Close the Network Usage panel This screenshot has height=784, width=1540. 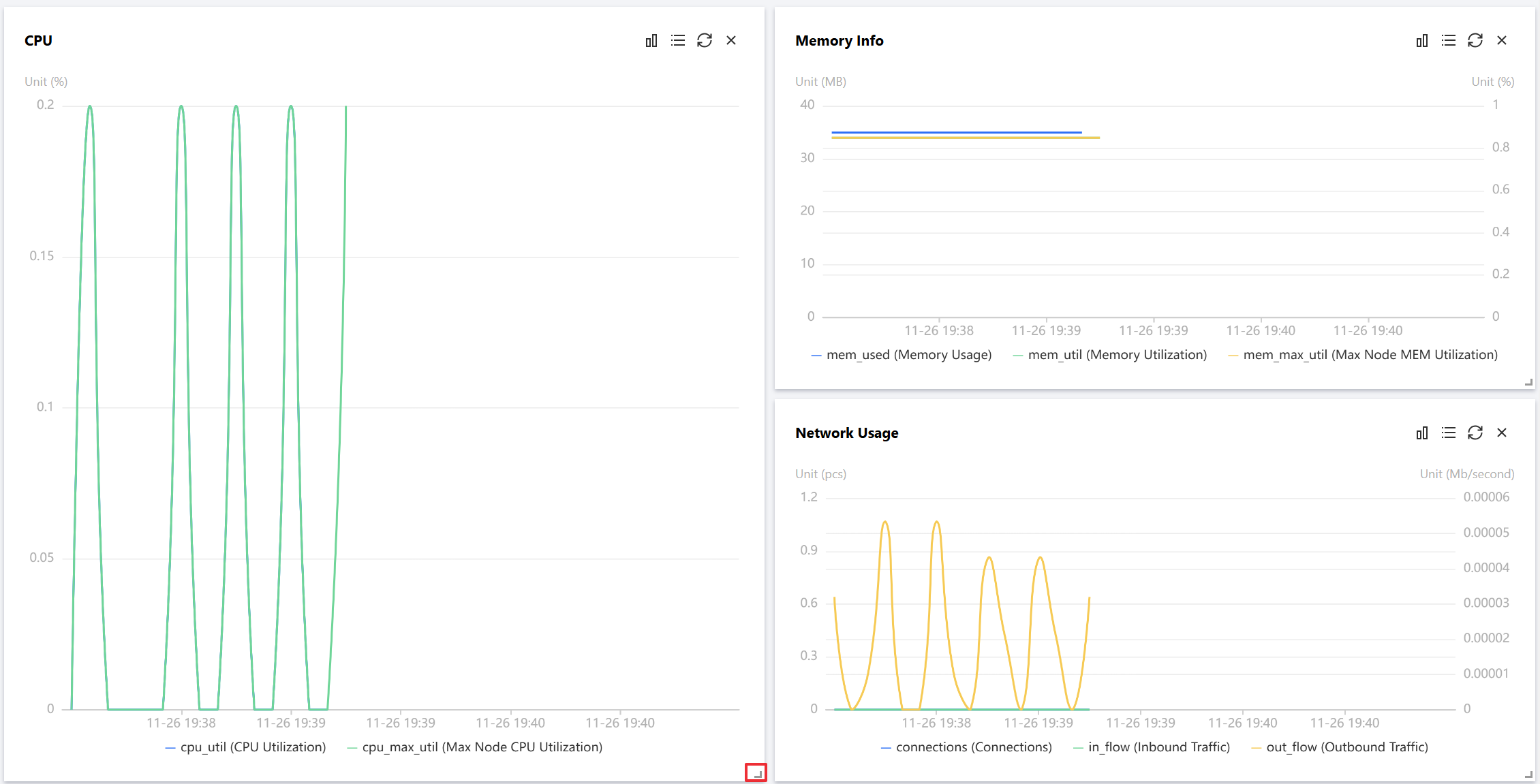[1501, 433]
